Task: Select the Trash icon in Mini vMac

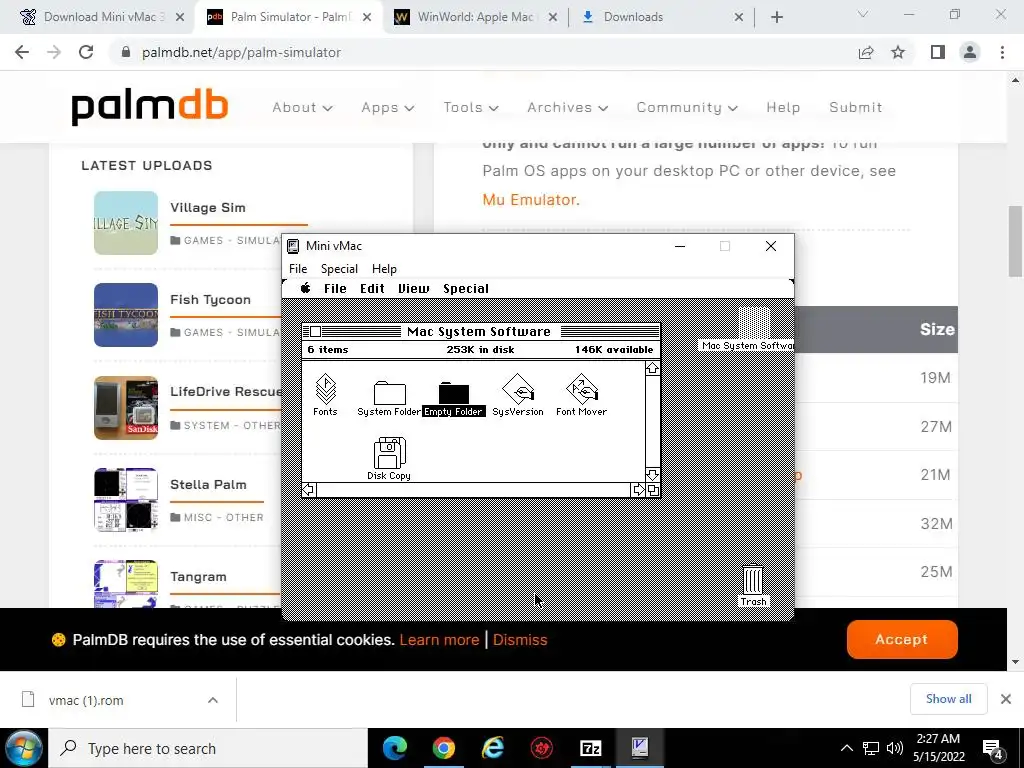Action: [753, 579]
